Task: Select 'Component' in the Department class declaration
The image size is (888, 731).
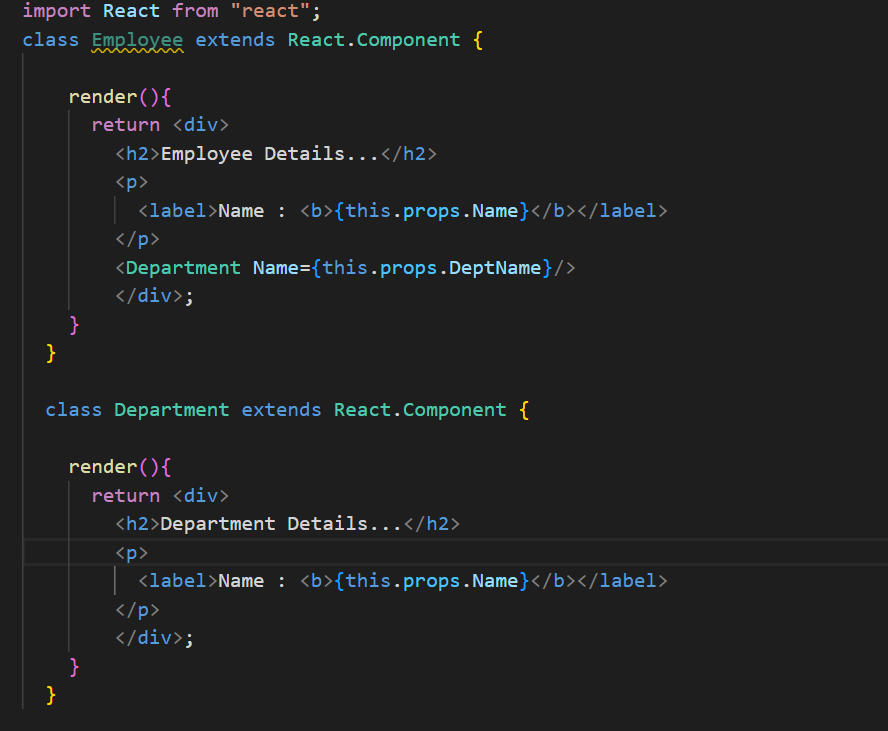Action: tap(455, 410)
